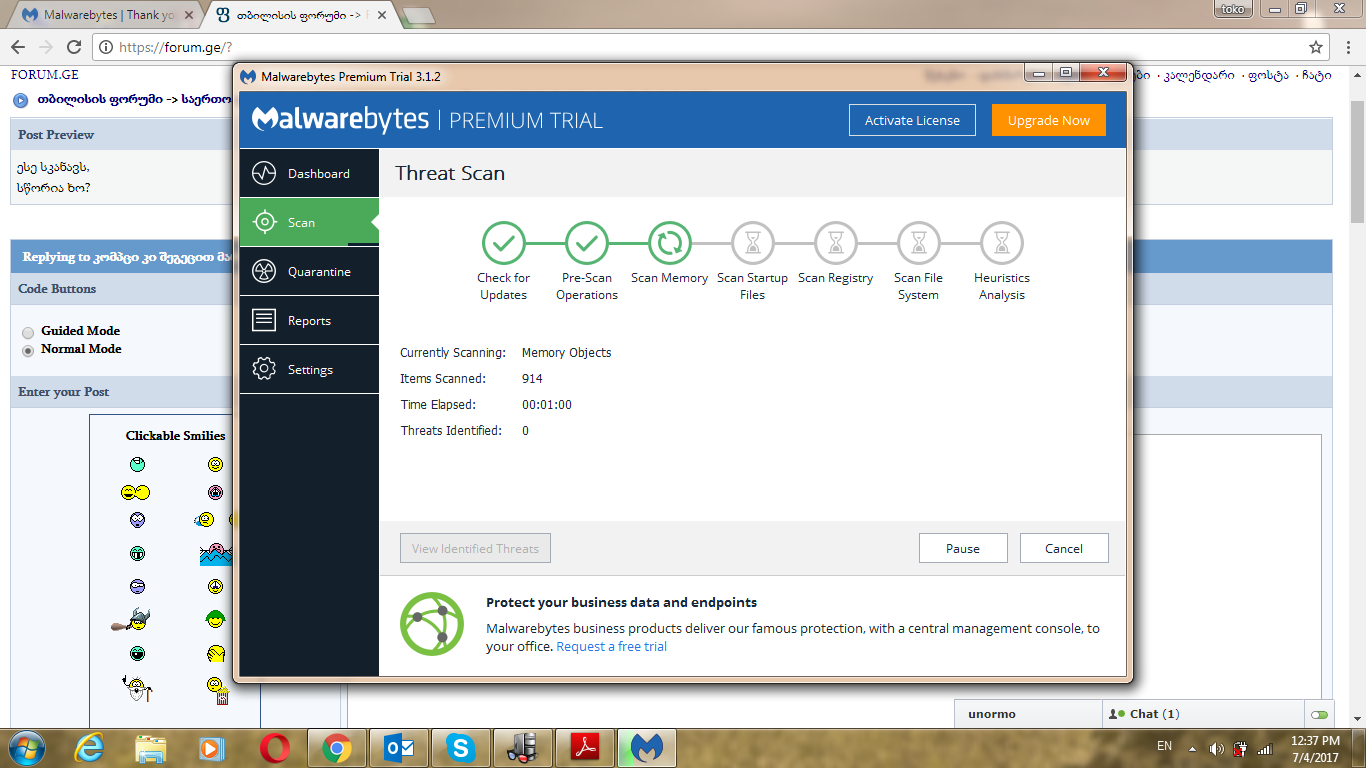
Task: Open Malwarebytes Settings from the sidebar
Action: [x=309, y=369]
